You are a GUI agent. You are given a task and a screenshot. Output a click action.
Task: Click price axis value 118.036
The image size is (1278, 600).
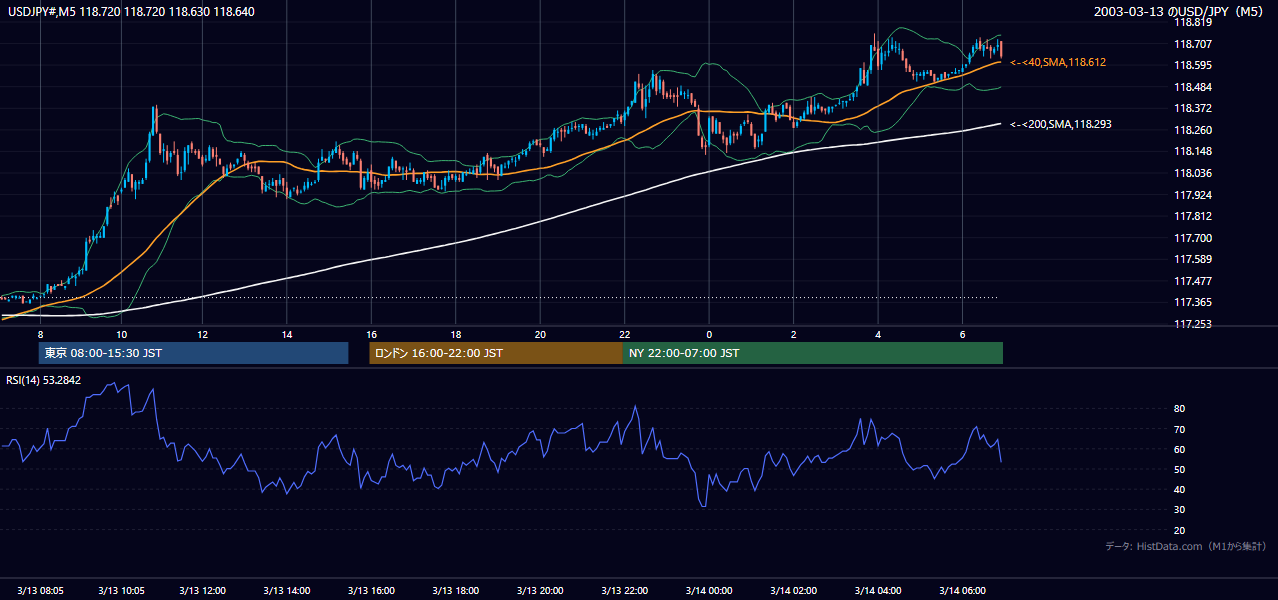point(1191,173)
